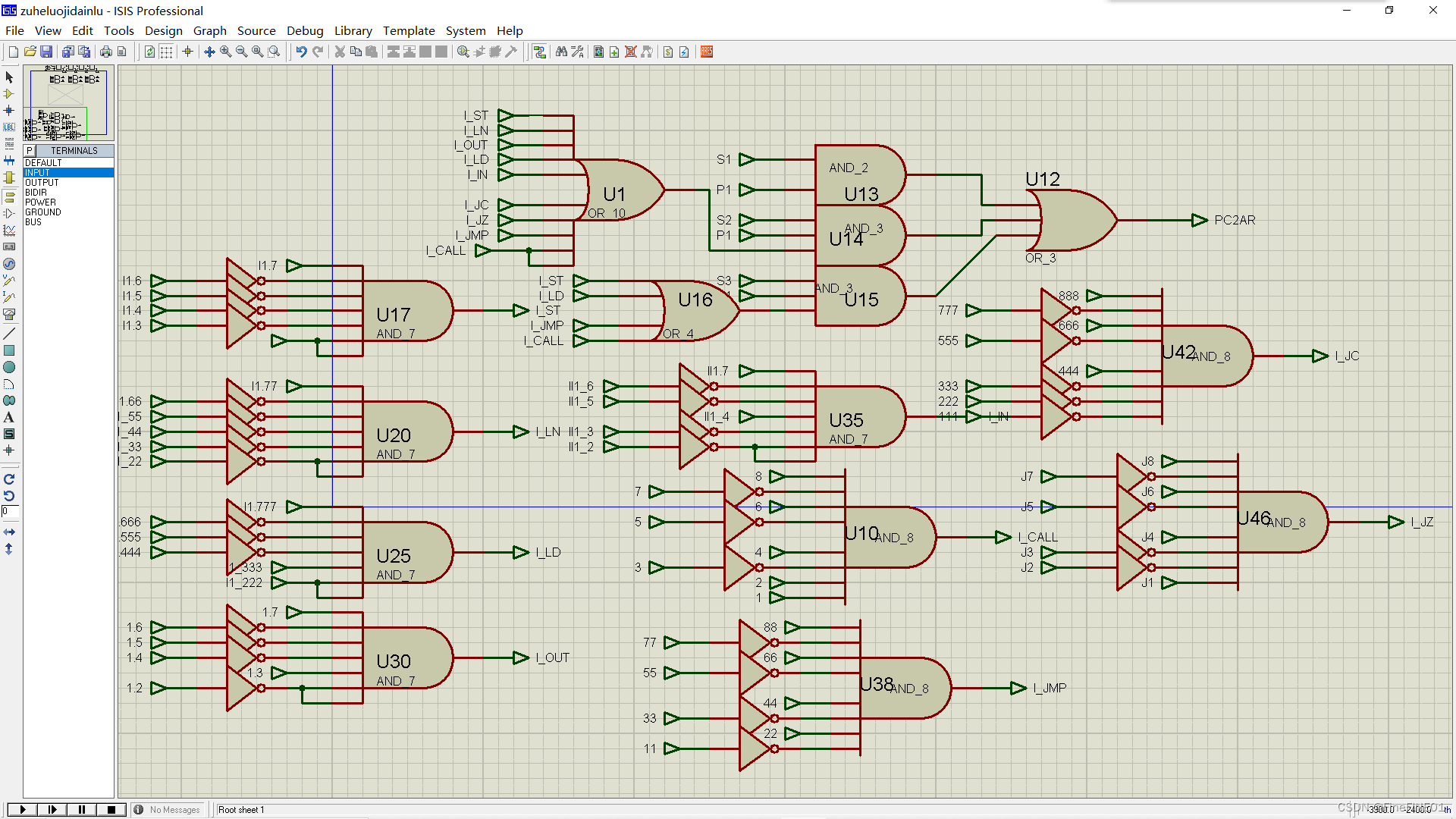Viewport: 1456px width, 819px height.
Task: Select GROUND in the terminals list
Action: (43, 212)
